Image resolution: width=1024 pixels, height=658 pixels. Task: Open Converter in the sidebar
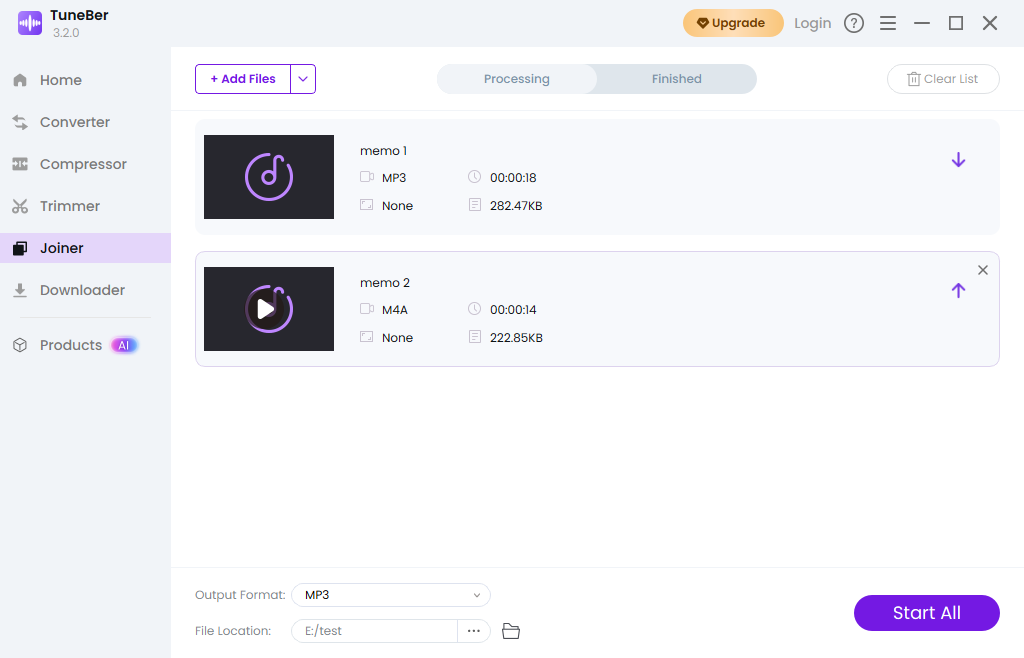point(75,122)
